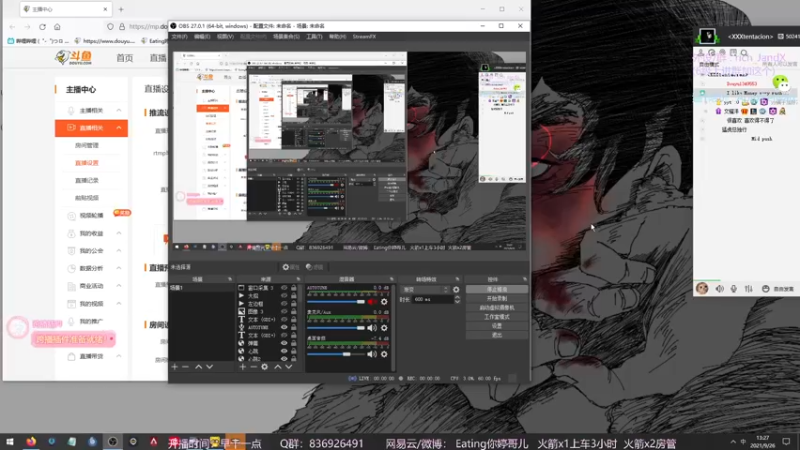Screen dimensions: 800x450
Task: Expand 我的公会 sidebar section
Action: (119, 251)
